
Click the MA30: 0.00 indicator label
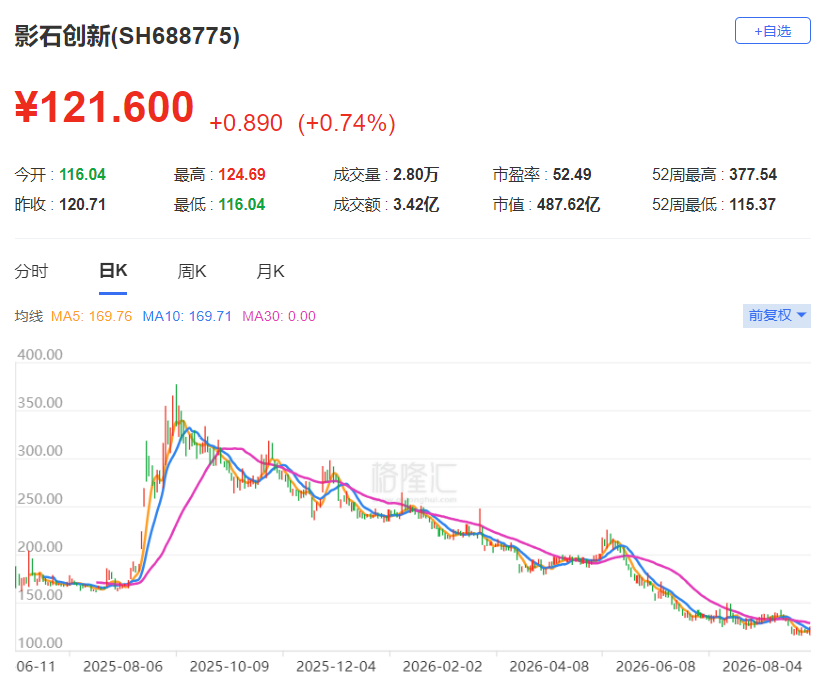pos(279,316)
